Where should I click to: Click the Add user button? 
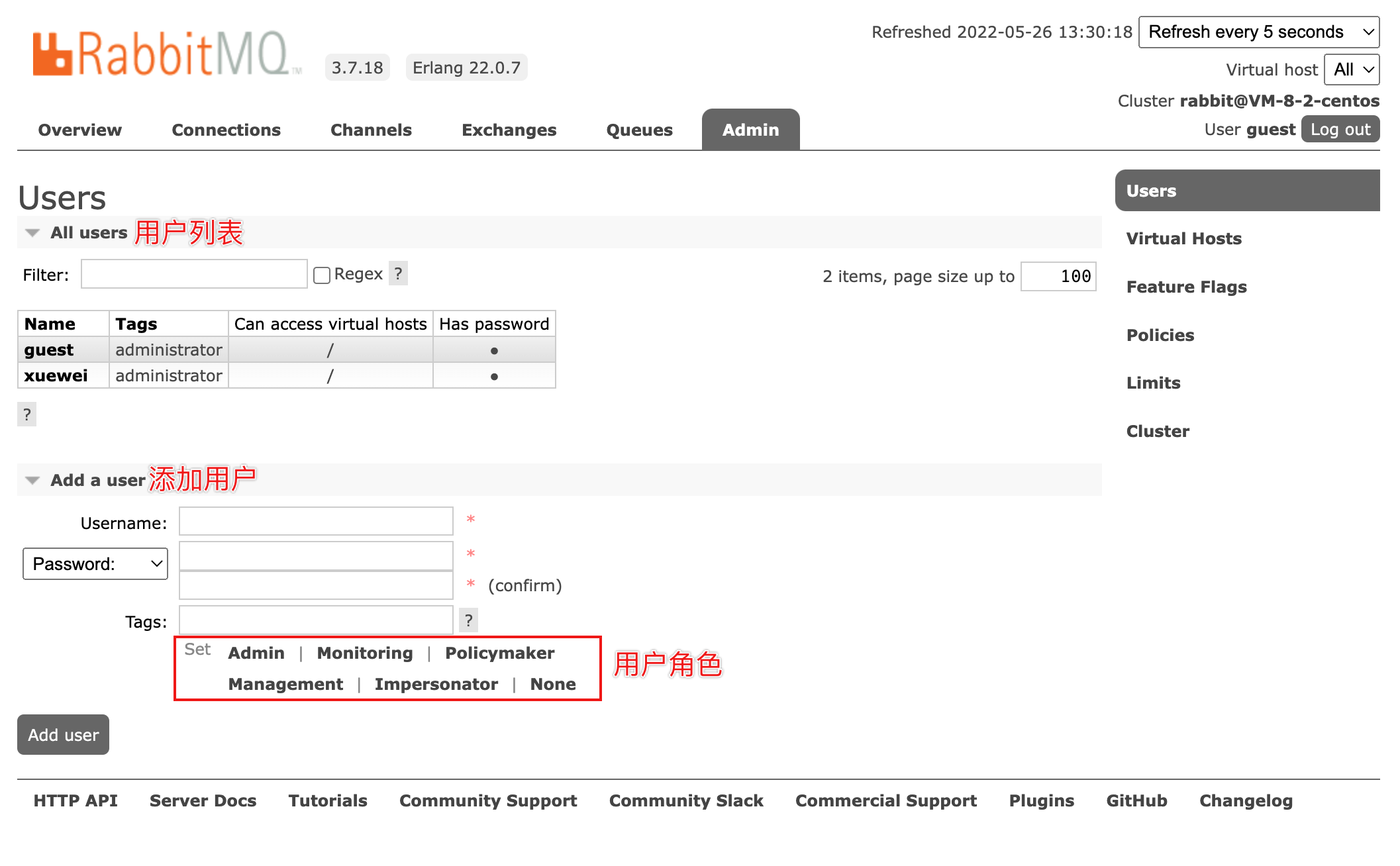[63, 735]
